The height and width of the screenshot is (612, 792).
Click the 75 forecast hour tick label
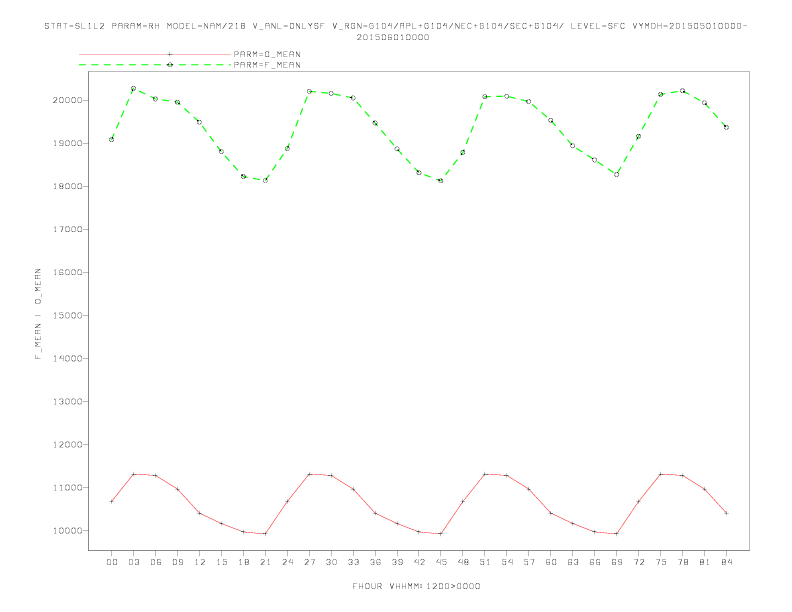[x=661, y=562]
